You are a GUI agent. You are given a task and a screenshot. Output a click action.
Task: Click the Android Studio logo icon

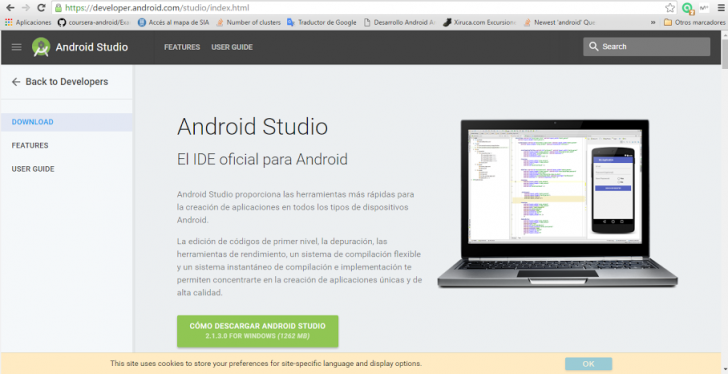[x=41, y=47]
